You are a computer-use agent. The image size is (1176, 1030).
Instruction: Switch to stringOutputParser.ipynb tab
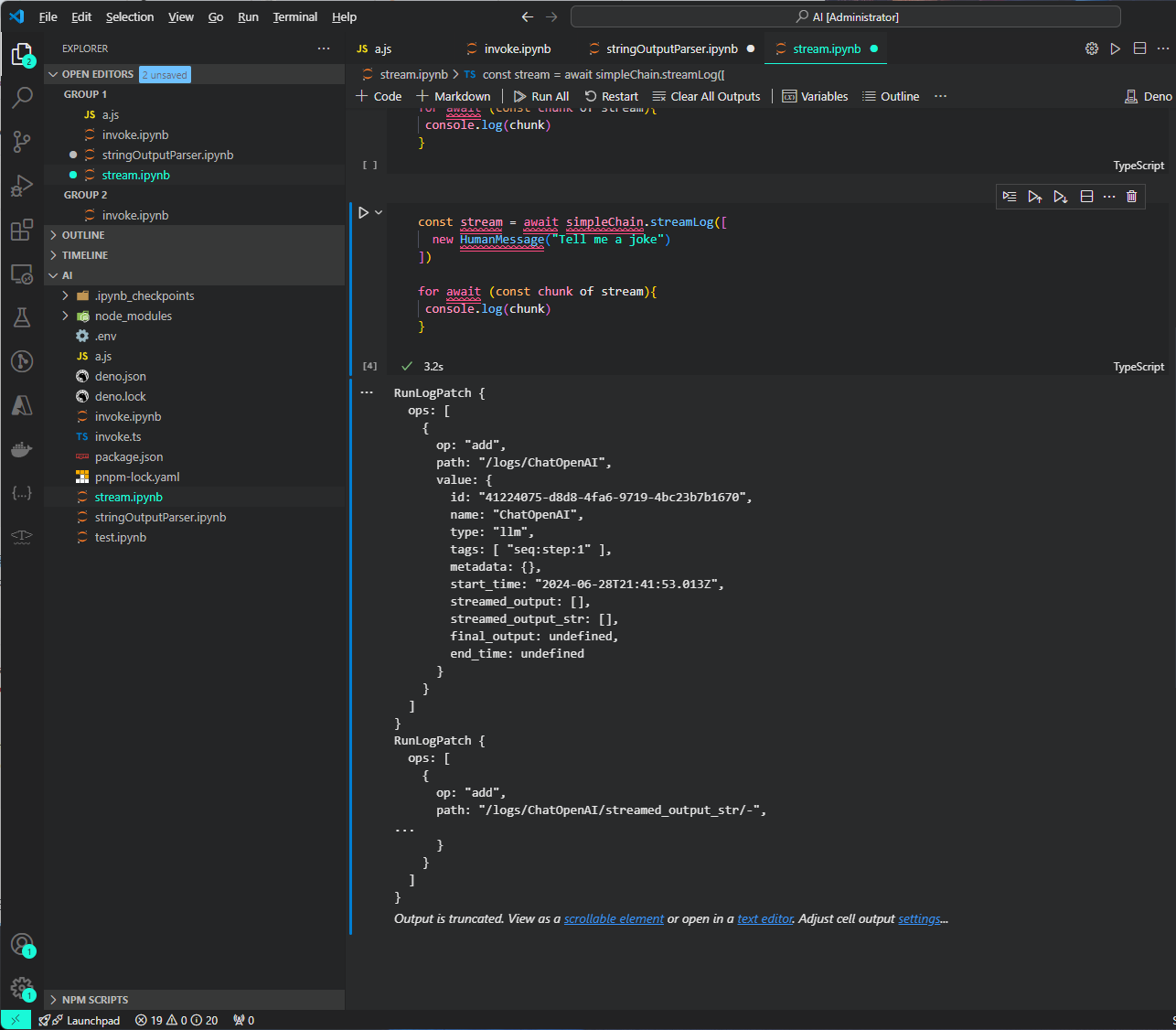[671, 48]
